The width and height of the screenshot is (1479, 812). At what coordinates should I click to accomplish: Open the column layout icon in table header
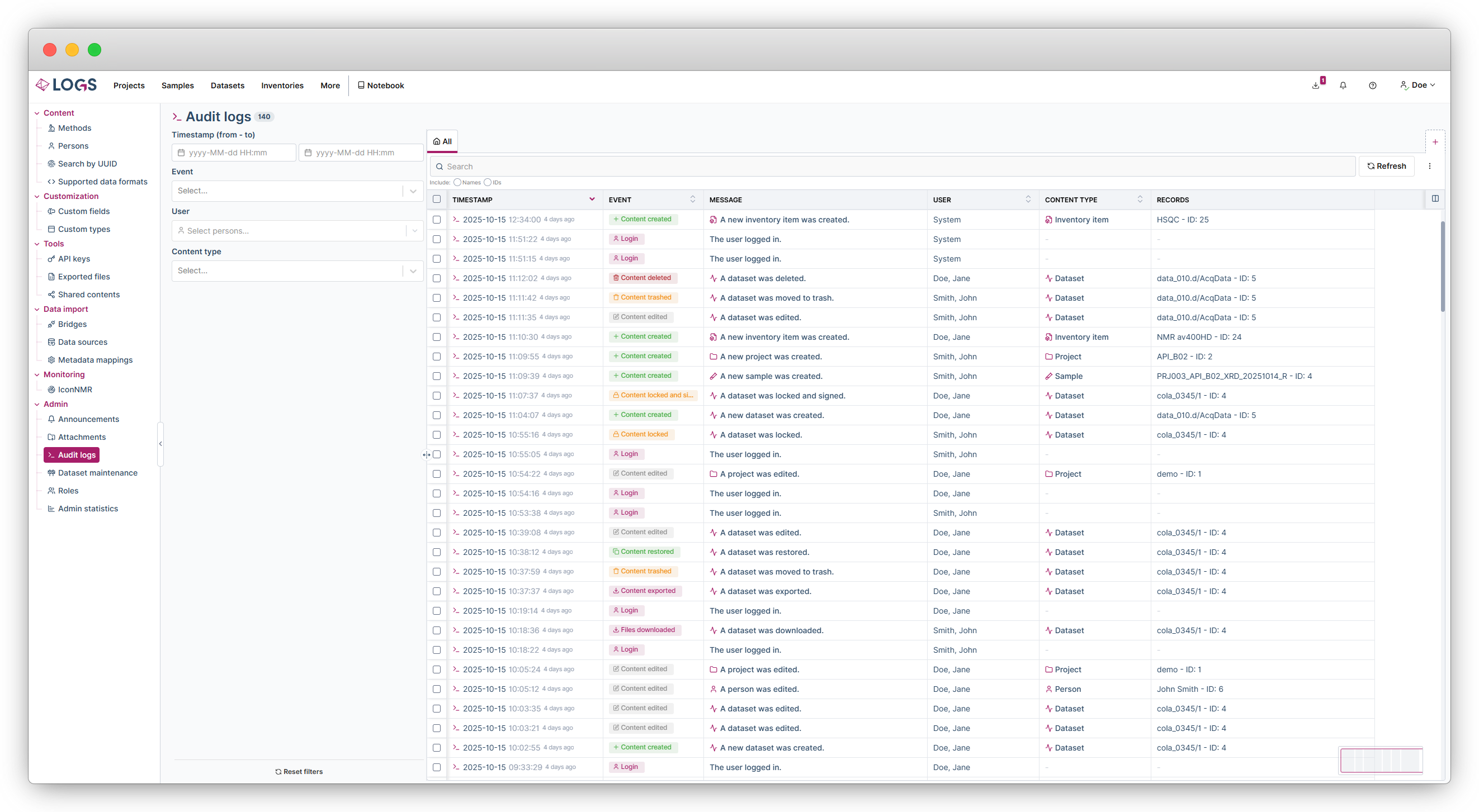coord(1435,198)
